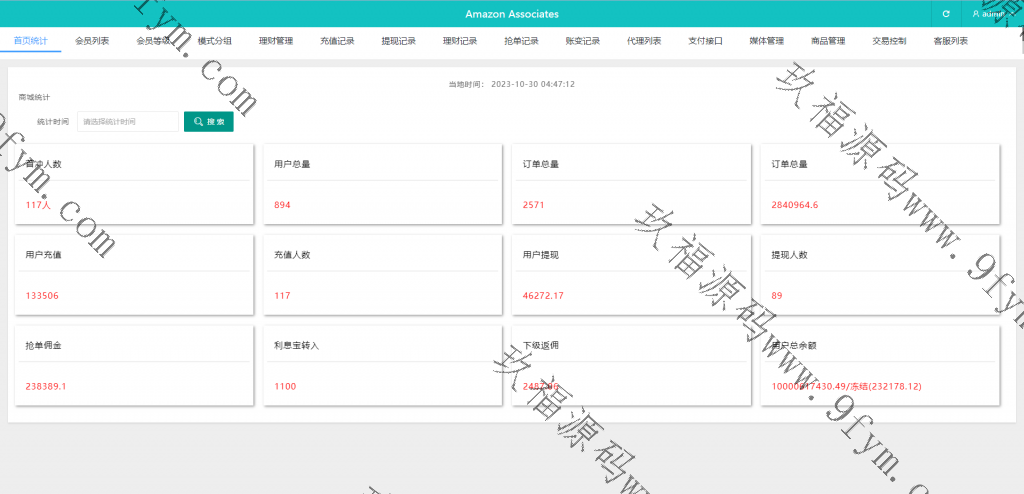Switch to the 首页统计 tab

click(30, 41)
